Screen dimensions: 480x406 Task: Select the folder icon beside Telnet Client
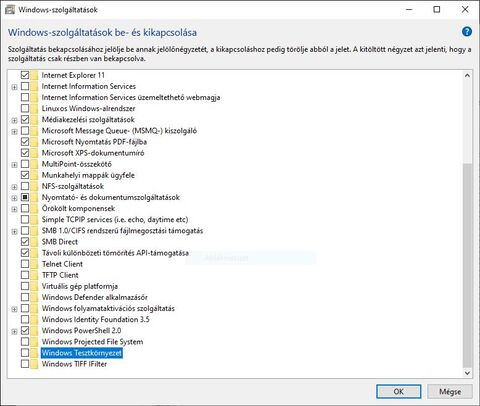coord(34,264)
